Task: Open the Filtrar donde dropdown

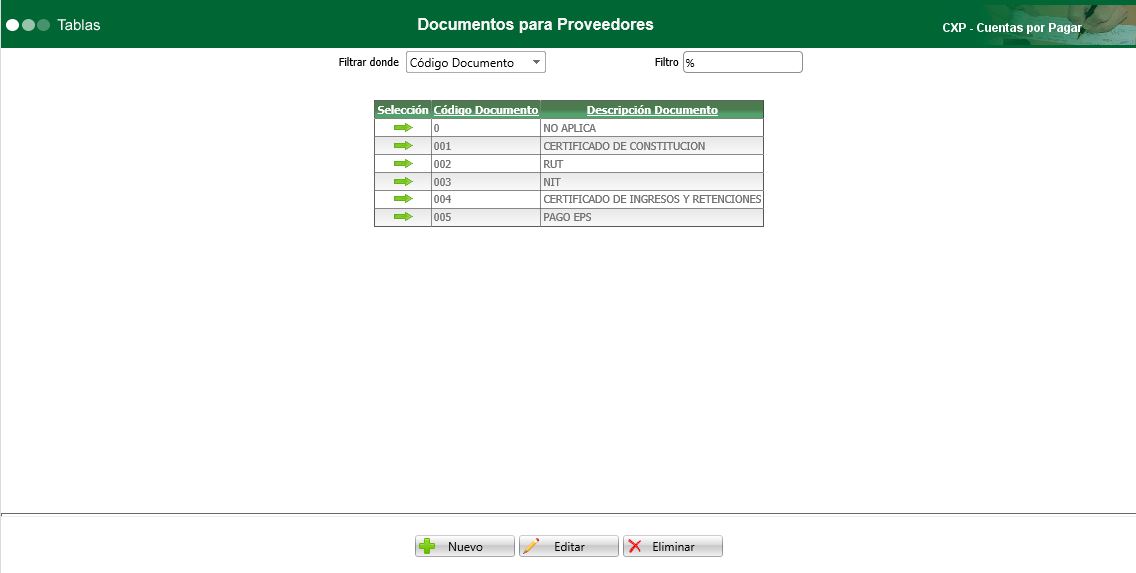Action: click(475, 62)
